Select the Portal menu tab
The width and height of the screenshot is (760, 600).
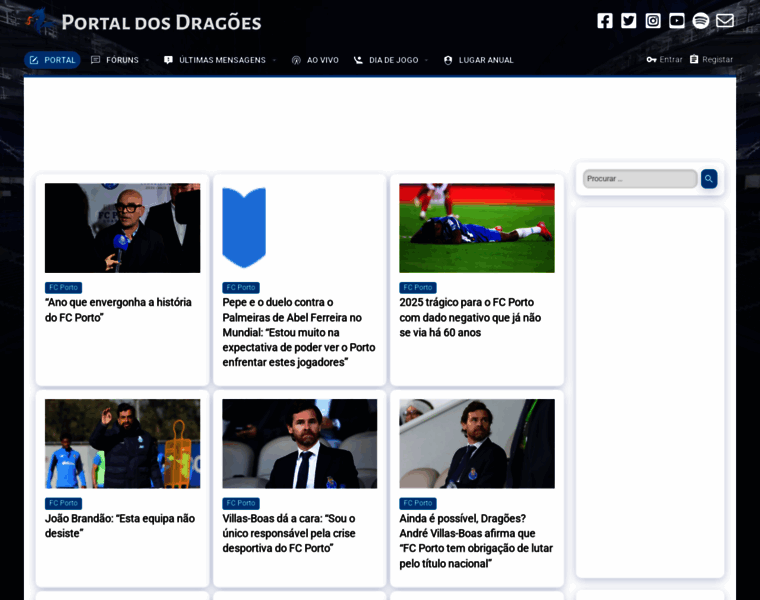pyautogui.click(x=52, y=60)
